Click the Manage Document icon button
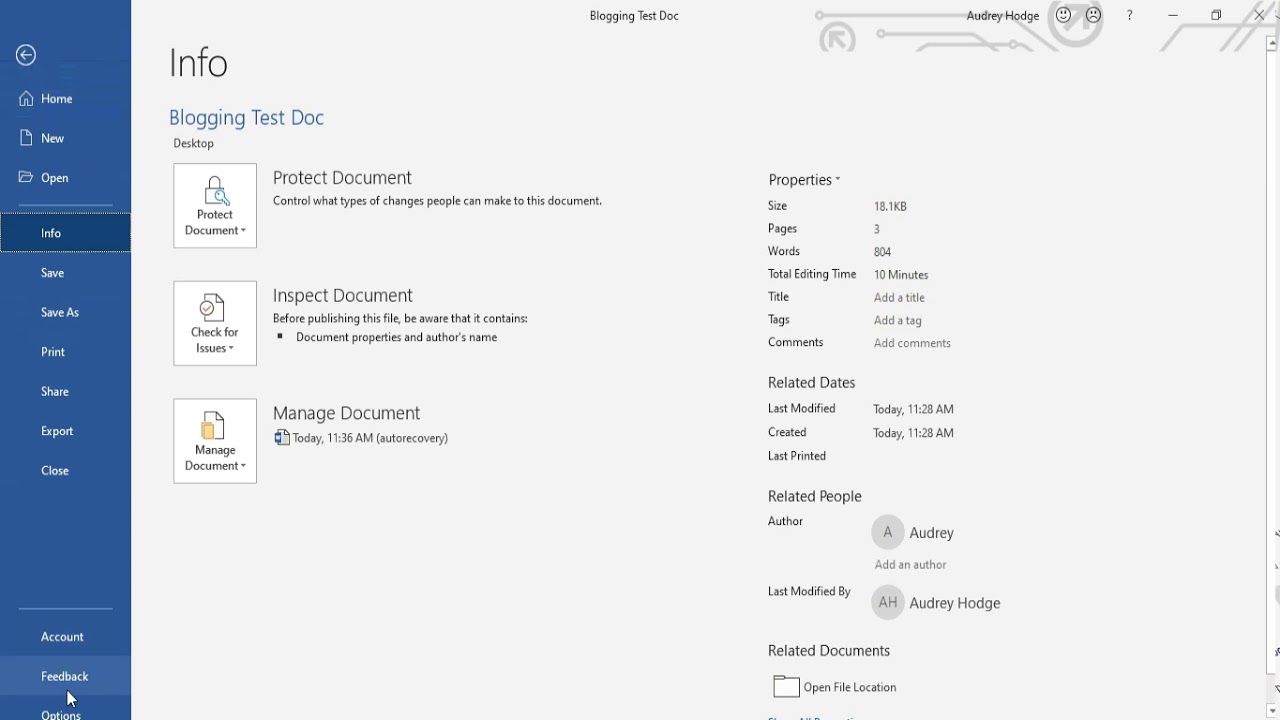1280x720 pixels. point(215,441)
